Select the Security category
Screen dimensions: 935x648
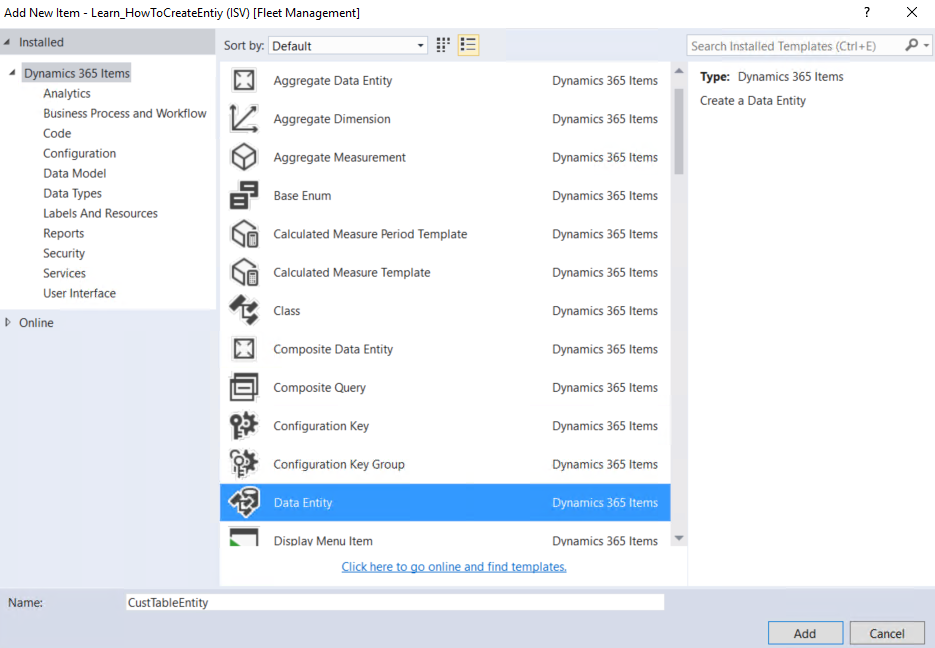[x=64, y=253]
